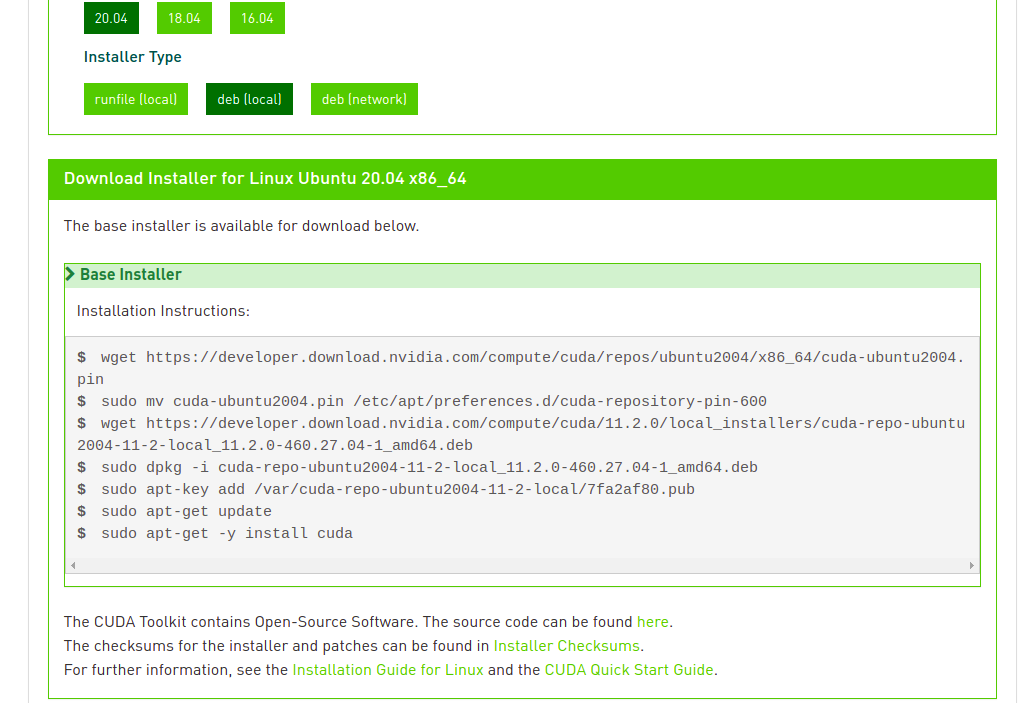Viewport: 1033px width, 703px height.
Task: Open CUDA Quick Start Guide link
Action: click(629, 669)
